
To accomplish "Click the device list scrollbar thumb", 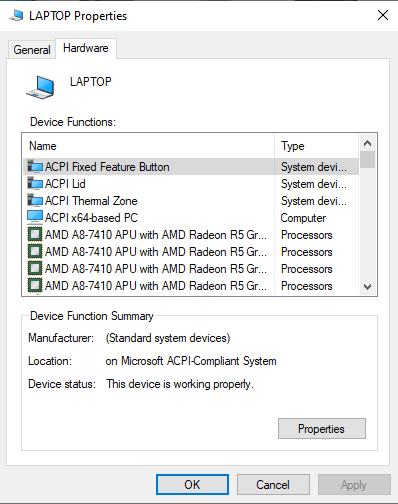I will click(367, 160).
